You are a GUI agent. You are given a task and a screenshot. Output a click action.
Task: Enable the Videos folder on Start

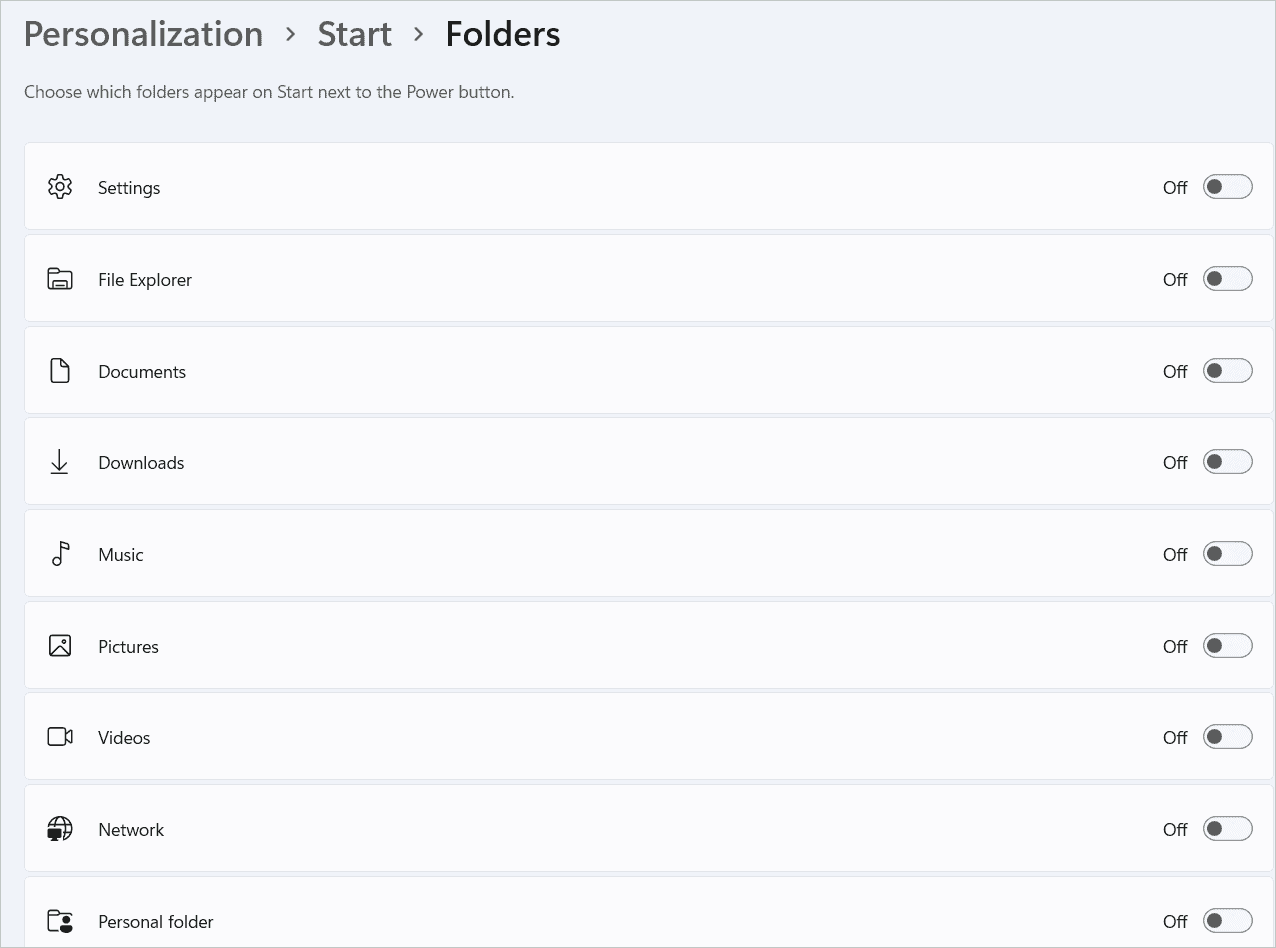[1227, 737]
